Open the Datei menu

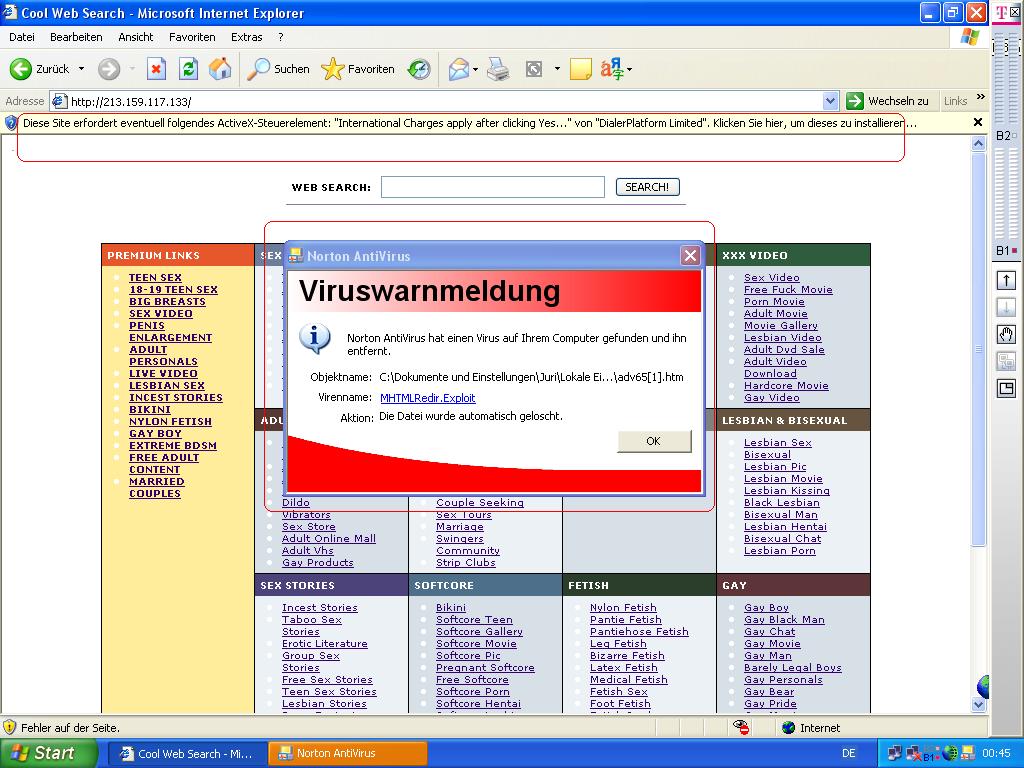pos(22,37)
